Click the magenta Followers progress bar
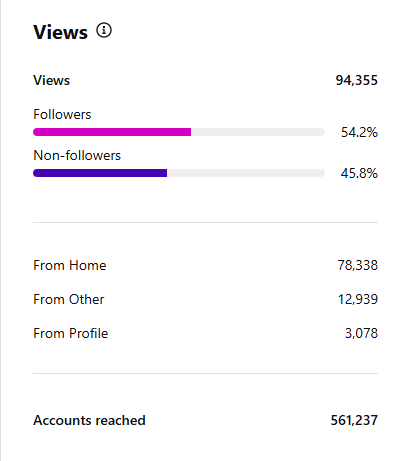 [112, 132]
